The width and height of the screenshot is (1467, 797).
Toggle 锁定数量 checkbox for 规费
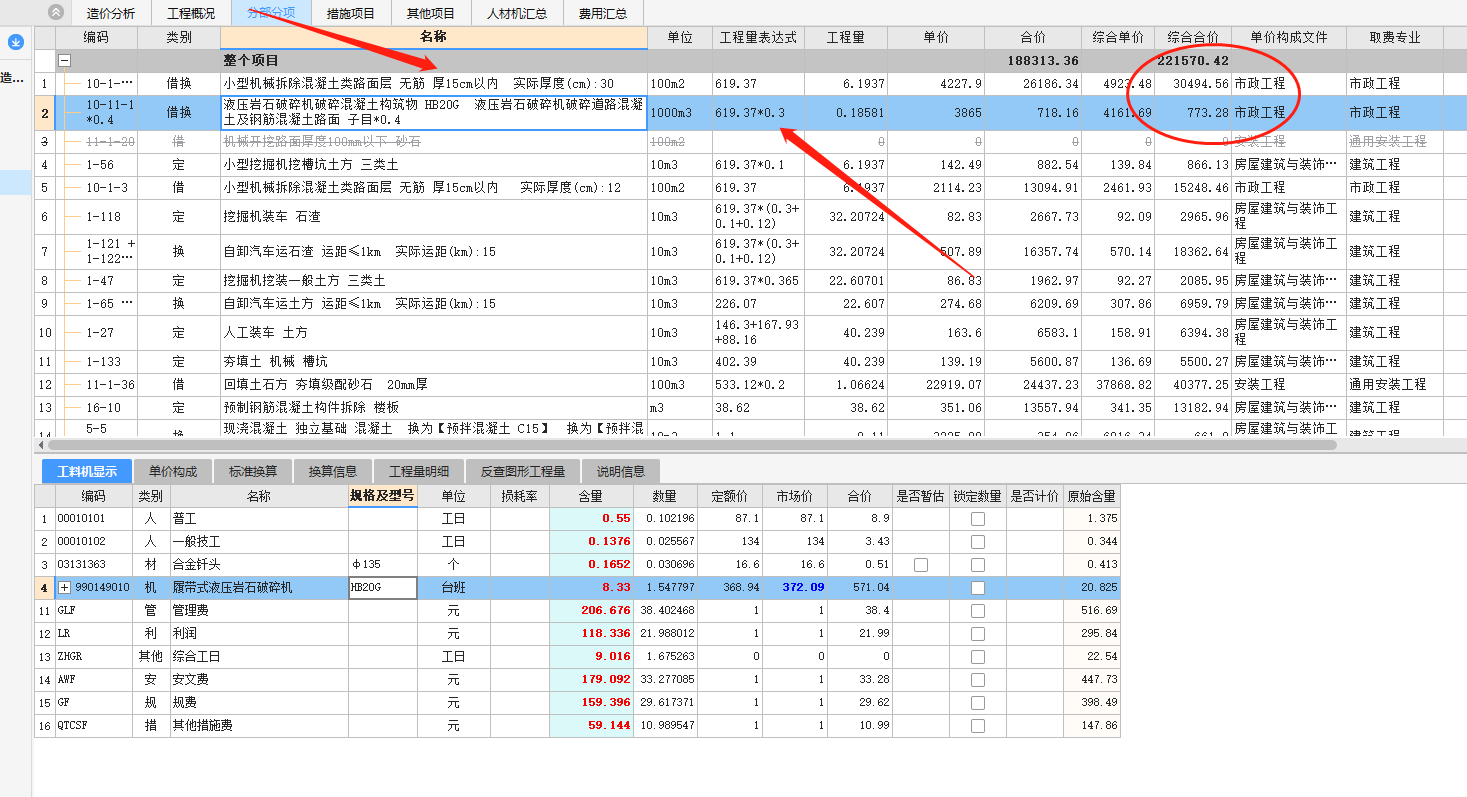(978, 703)
